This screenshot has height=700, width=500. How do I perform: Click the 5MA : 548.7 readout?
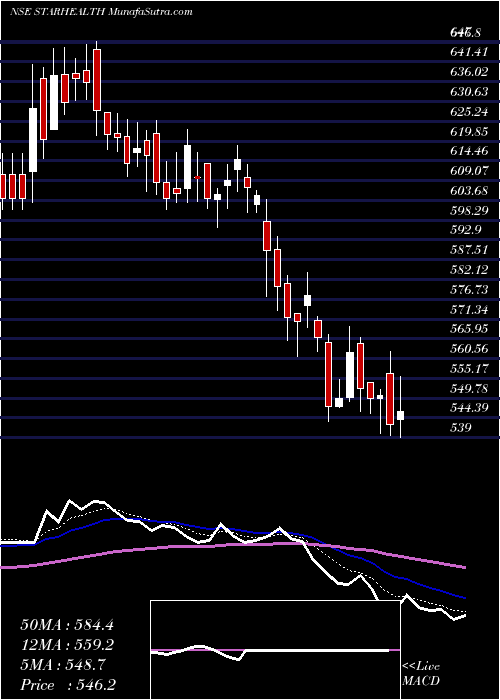[63, 665]
